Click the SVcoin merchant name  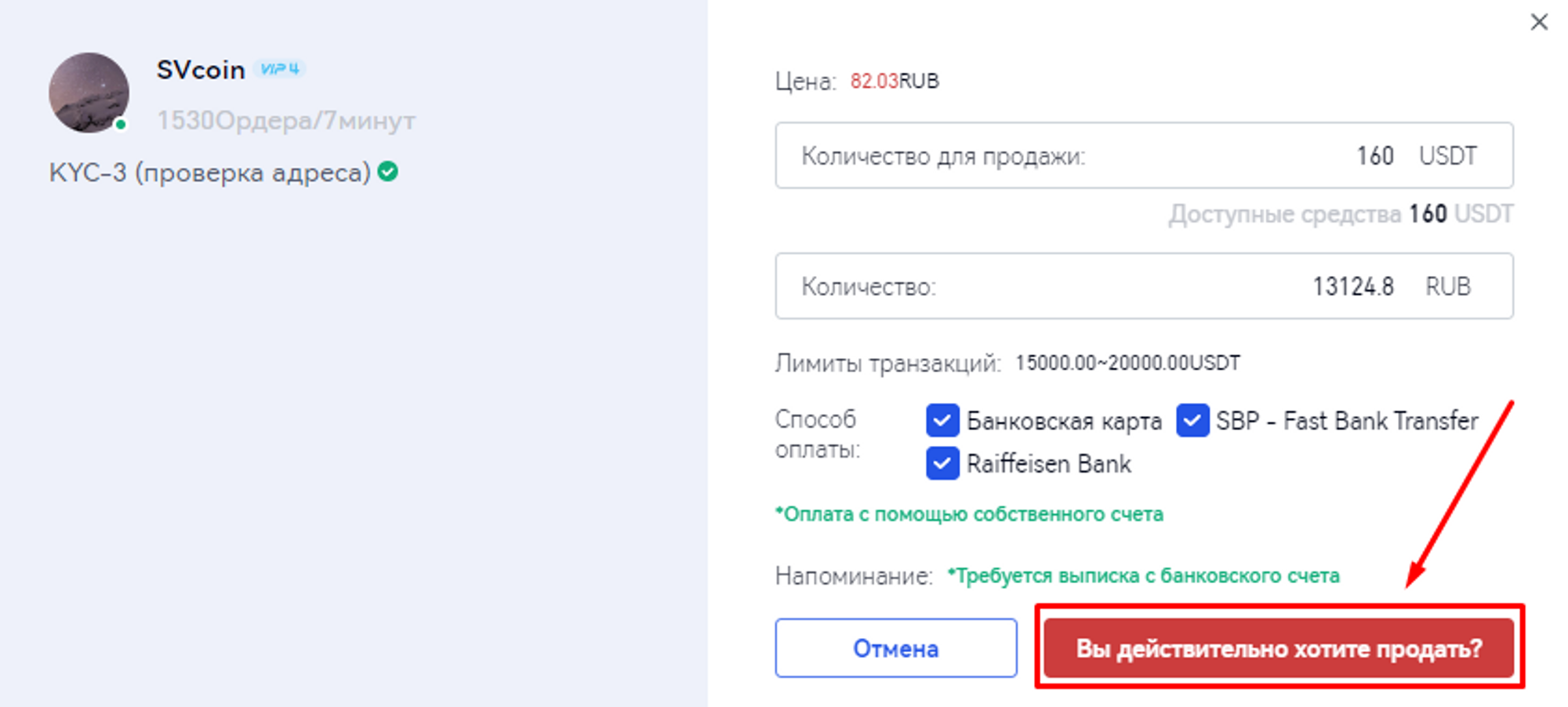tap(201, 70)
